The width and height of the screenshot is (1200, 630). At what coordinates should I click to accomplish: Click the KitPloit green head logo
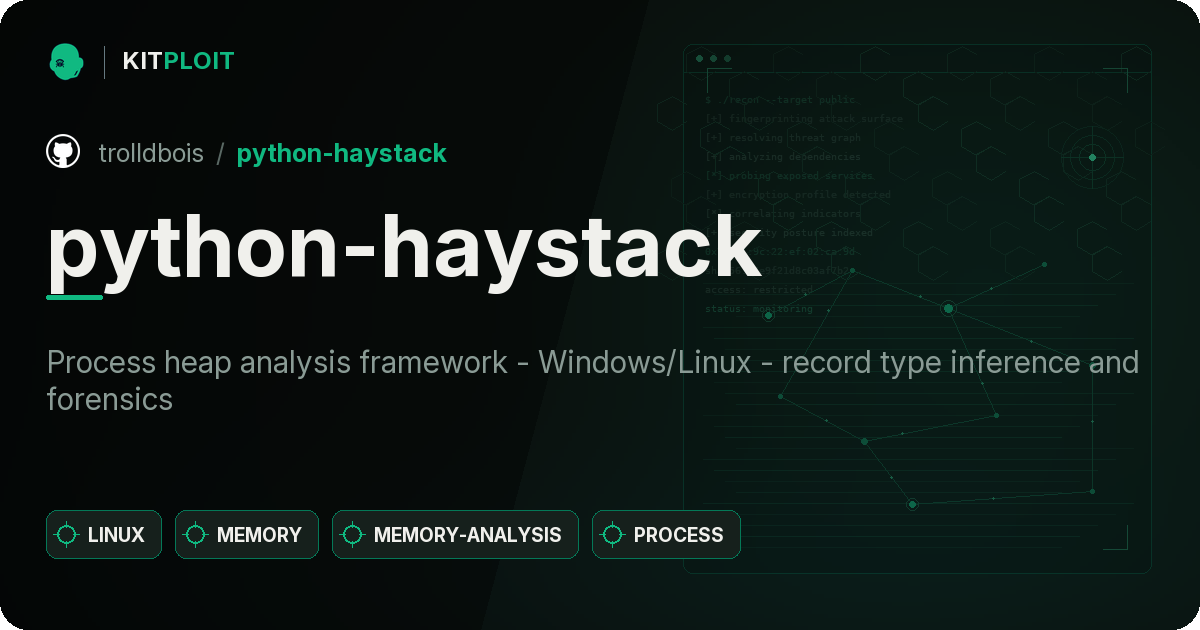(x=66, y=61)
